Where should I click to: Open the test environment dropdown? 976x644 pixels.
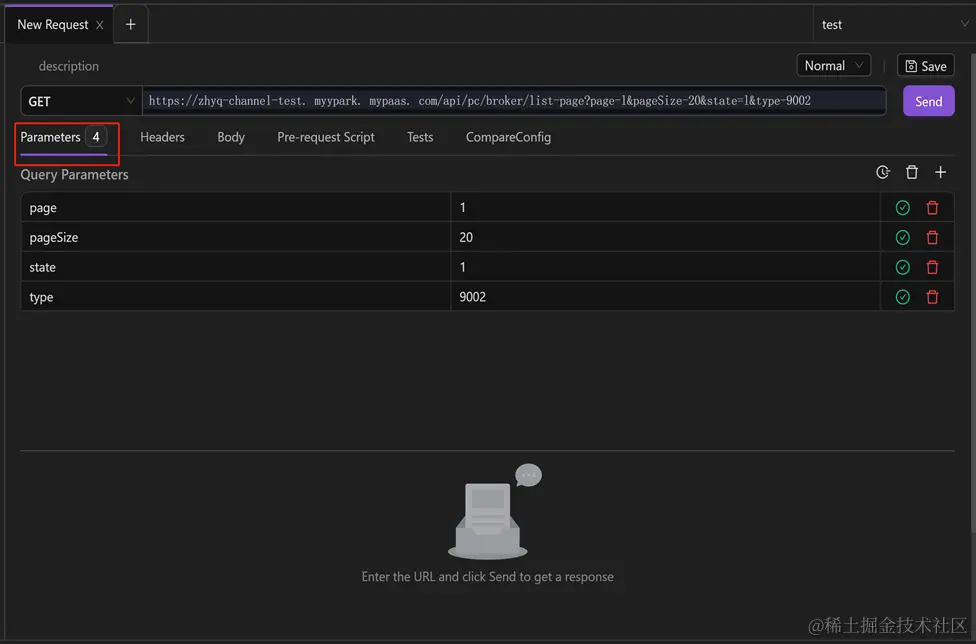tap(894, 24)
